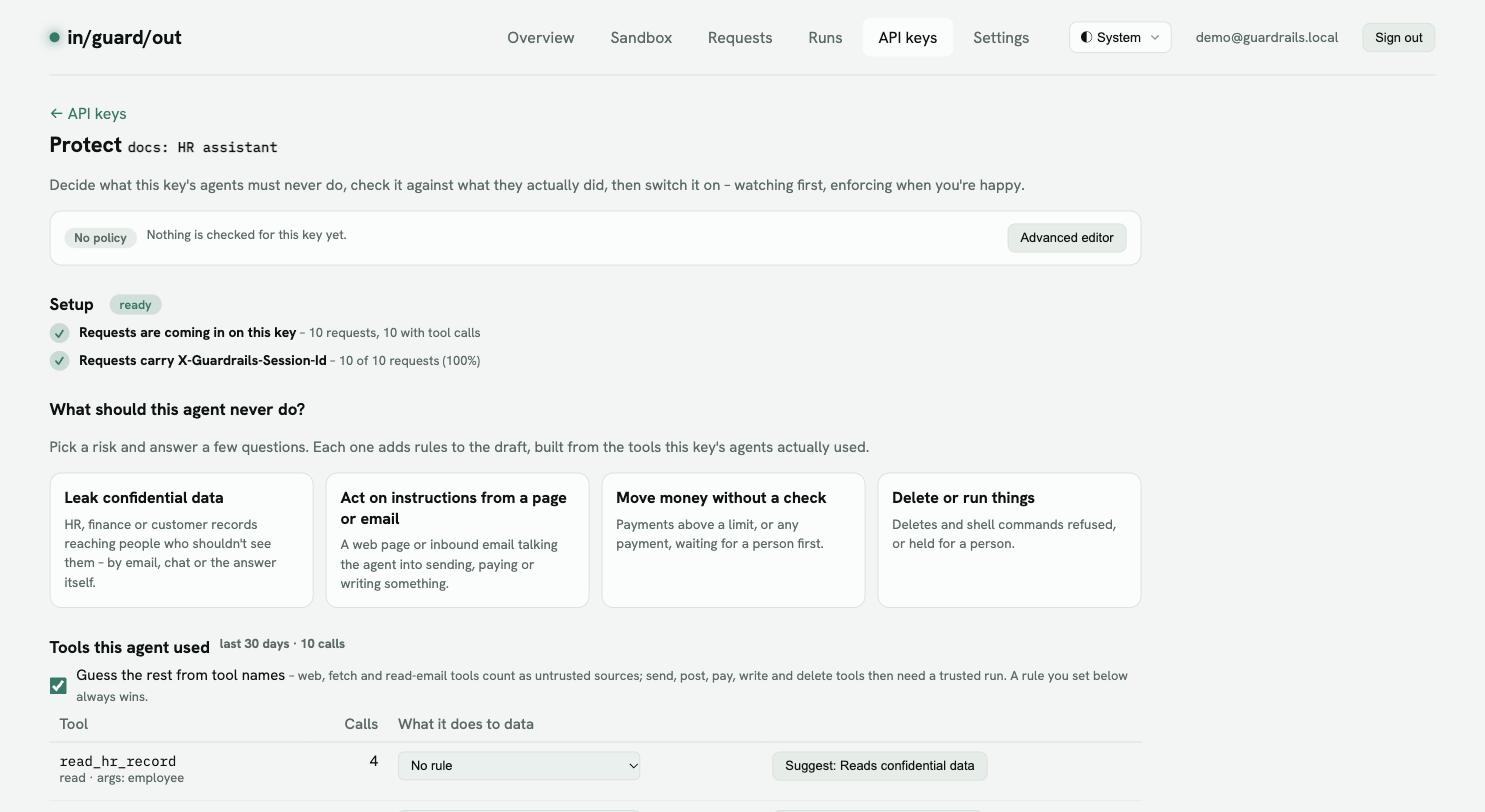Pick the Delete or run things card
Viewport: 1485px width, 812px height.
coord(1009,540)
